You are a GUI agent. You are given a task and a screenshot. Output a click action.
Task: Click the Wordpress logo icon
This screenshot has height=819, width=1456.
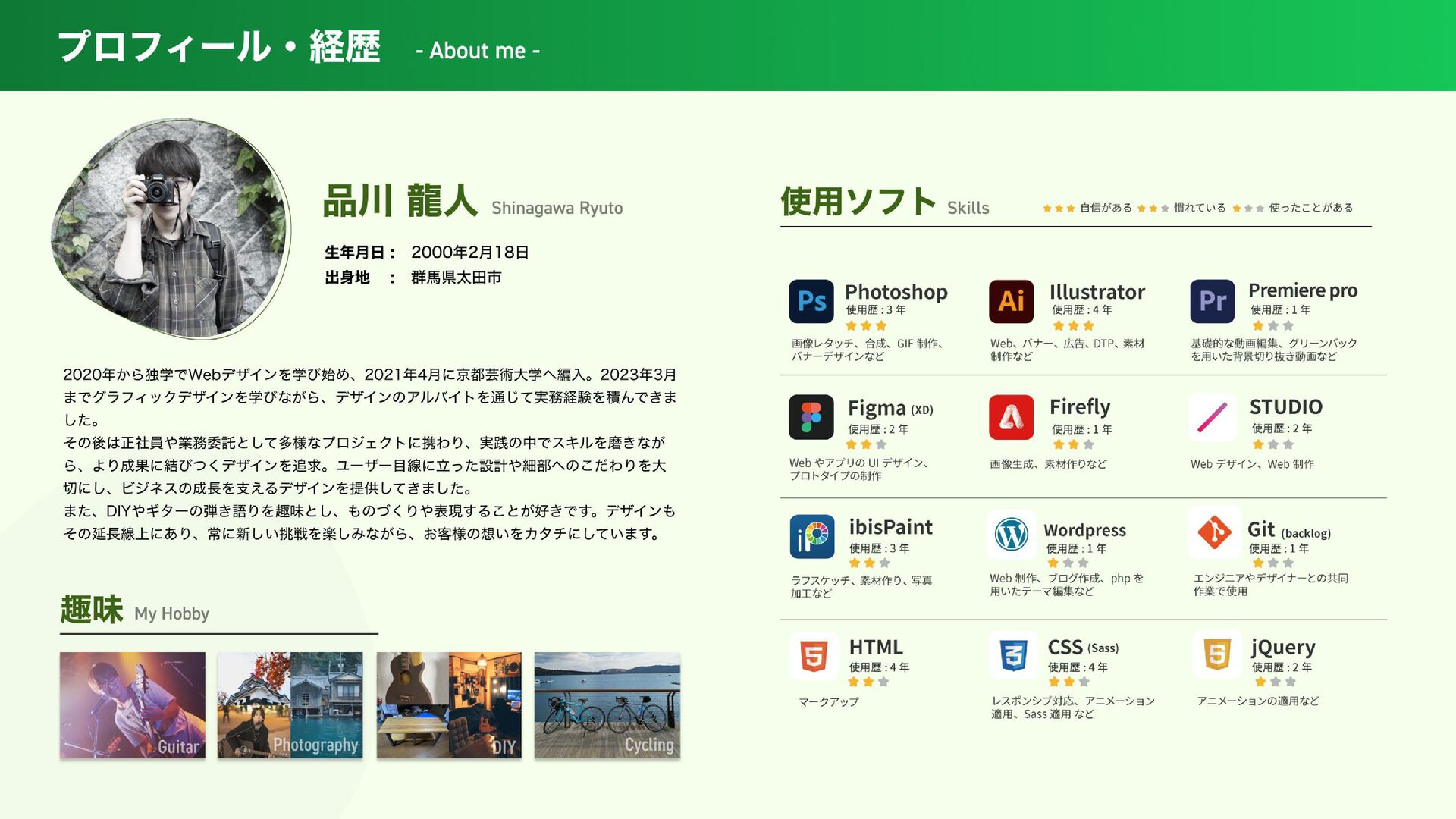pos(1011,534)
